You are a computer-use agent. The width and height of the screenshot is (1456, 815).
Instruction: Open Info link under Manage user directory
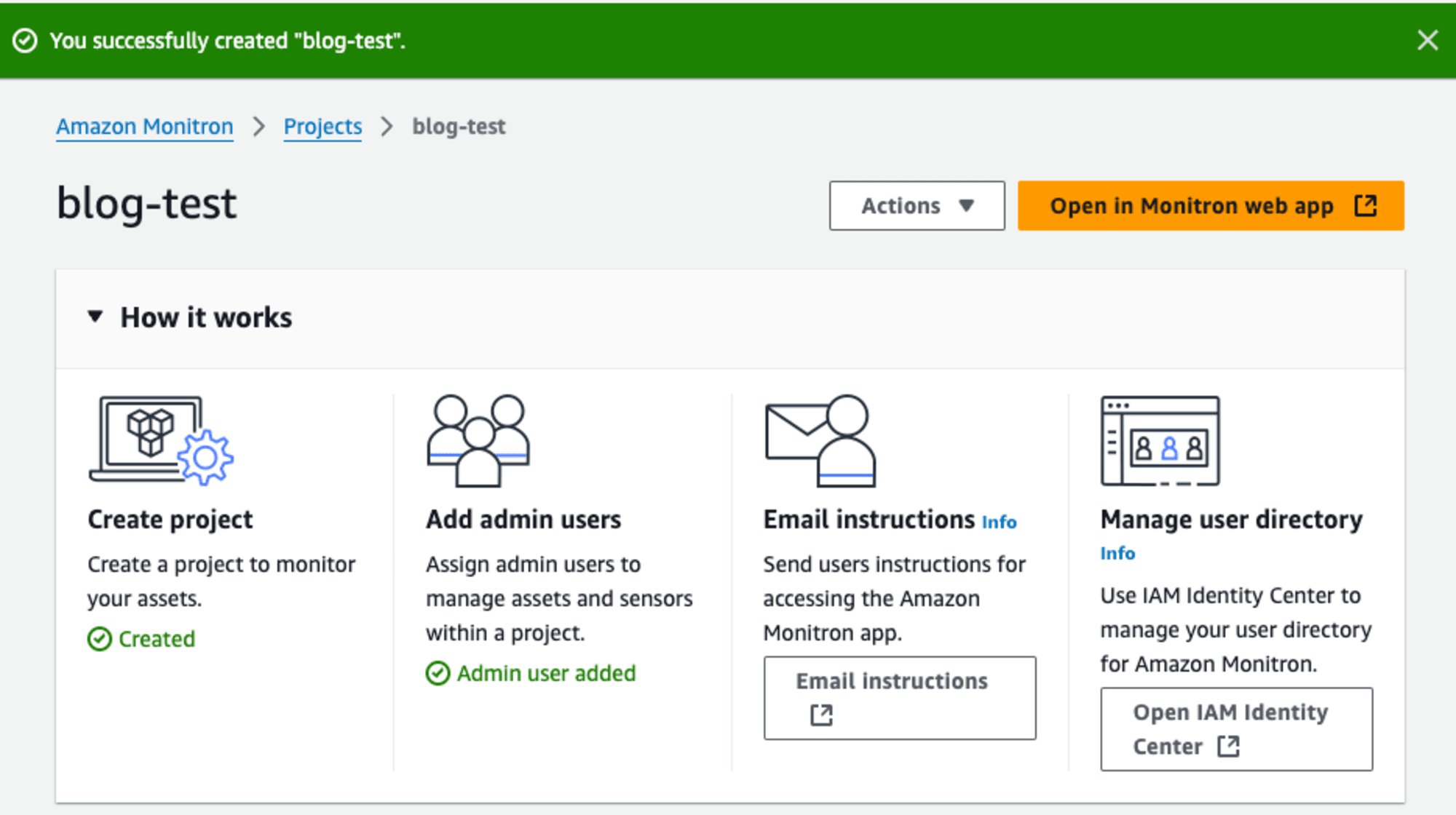[1117, 553]
